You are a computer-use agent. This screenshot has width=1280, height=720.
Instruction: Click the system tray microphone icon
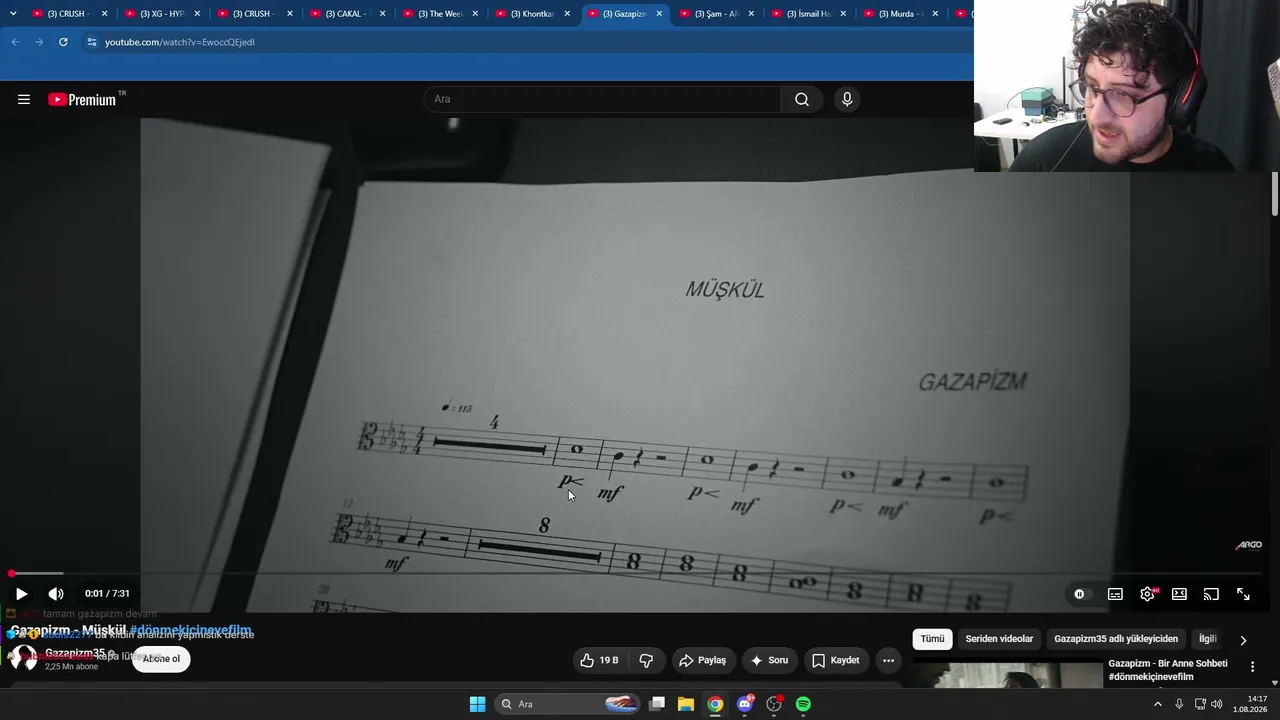pyautogui.click(x=1179, y=704)
